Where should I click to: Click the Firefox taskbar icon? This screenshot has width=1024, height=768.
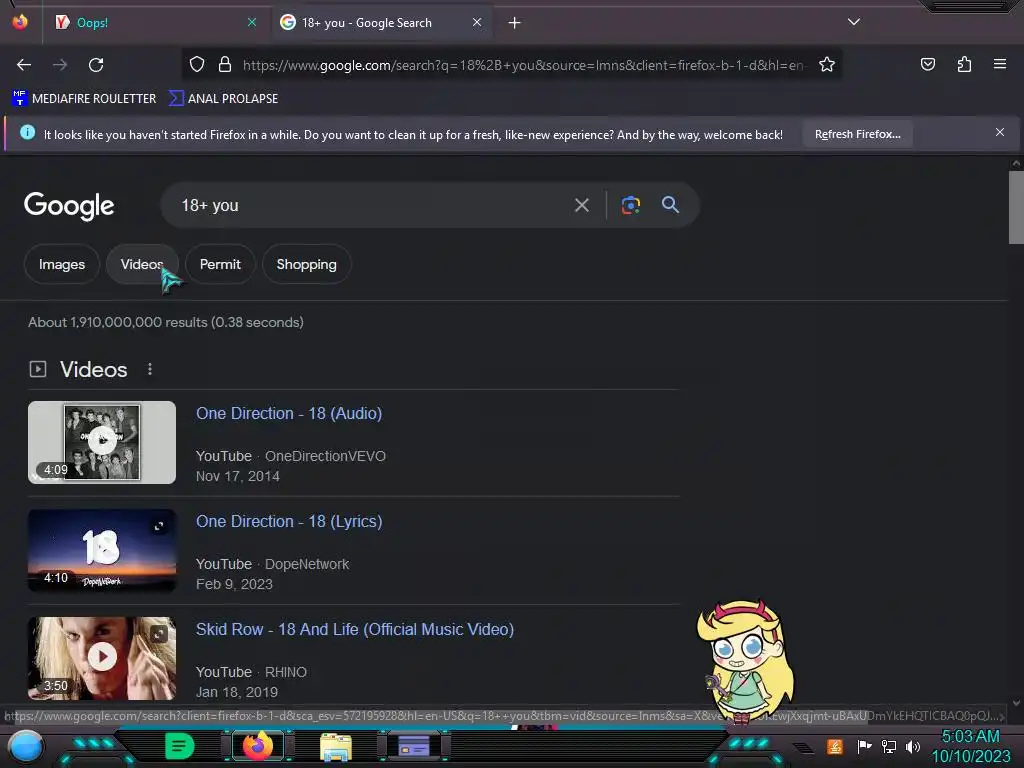click(x=258, y=745)
